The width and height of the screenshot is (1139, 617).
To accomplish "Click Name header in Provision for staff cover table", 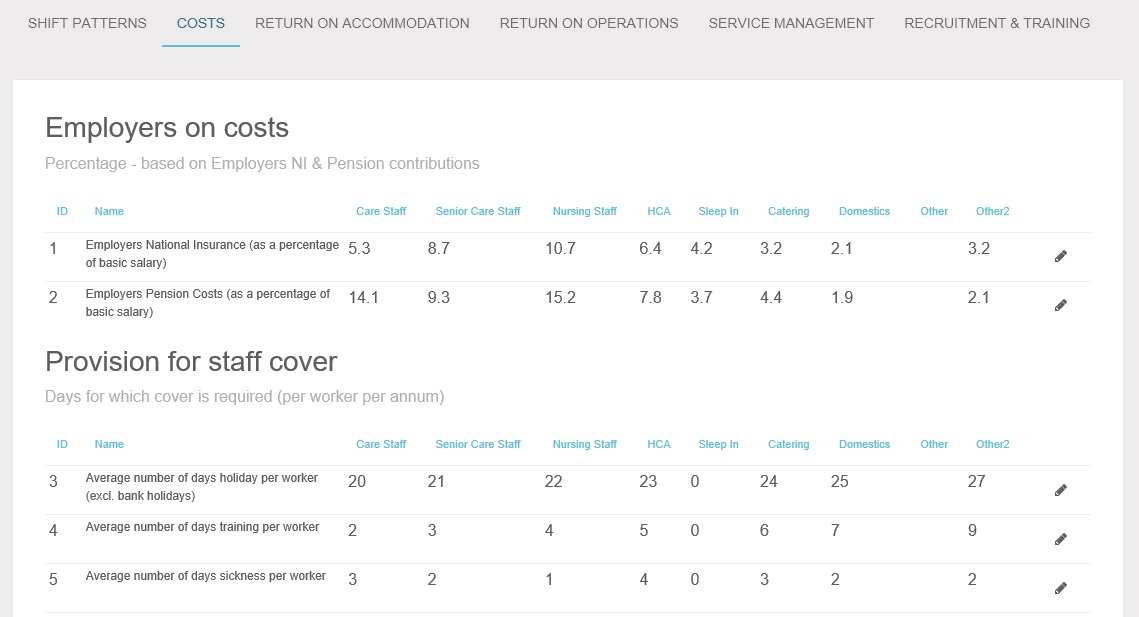I will click(x=109, y=444).
